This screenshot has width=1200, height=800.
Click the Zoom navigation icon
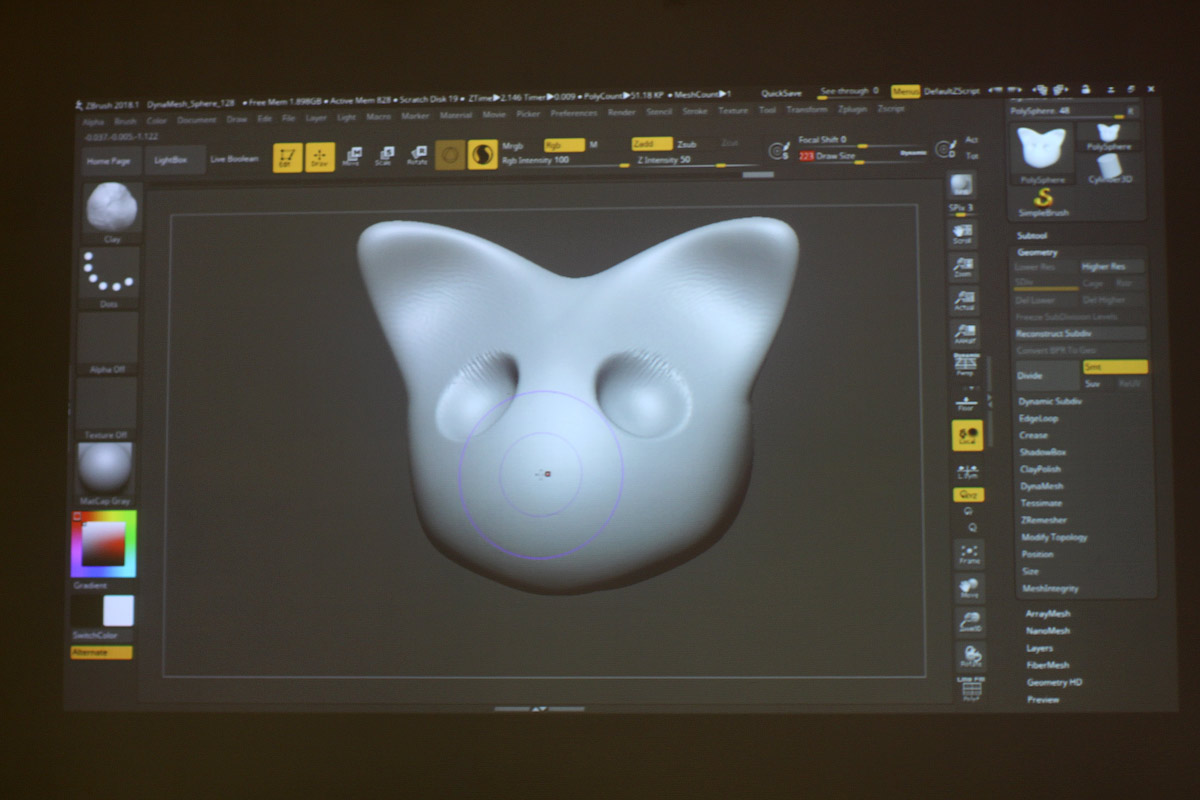[x=964, y=268]
